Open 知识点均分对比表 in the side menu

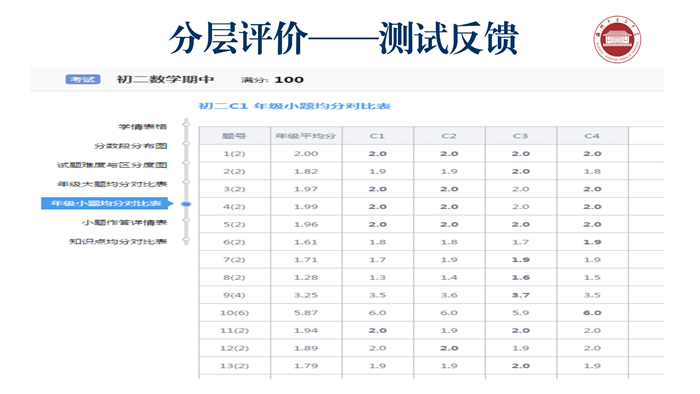[x=118, y=241]
